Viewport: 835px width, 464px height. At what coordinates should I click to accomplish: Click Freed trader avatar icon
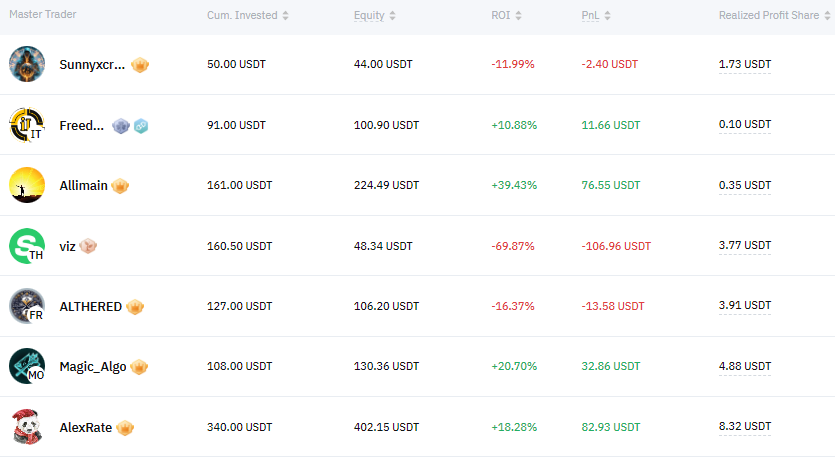point(27,125)
